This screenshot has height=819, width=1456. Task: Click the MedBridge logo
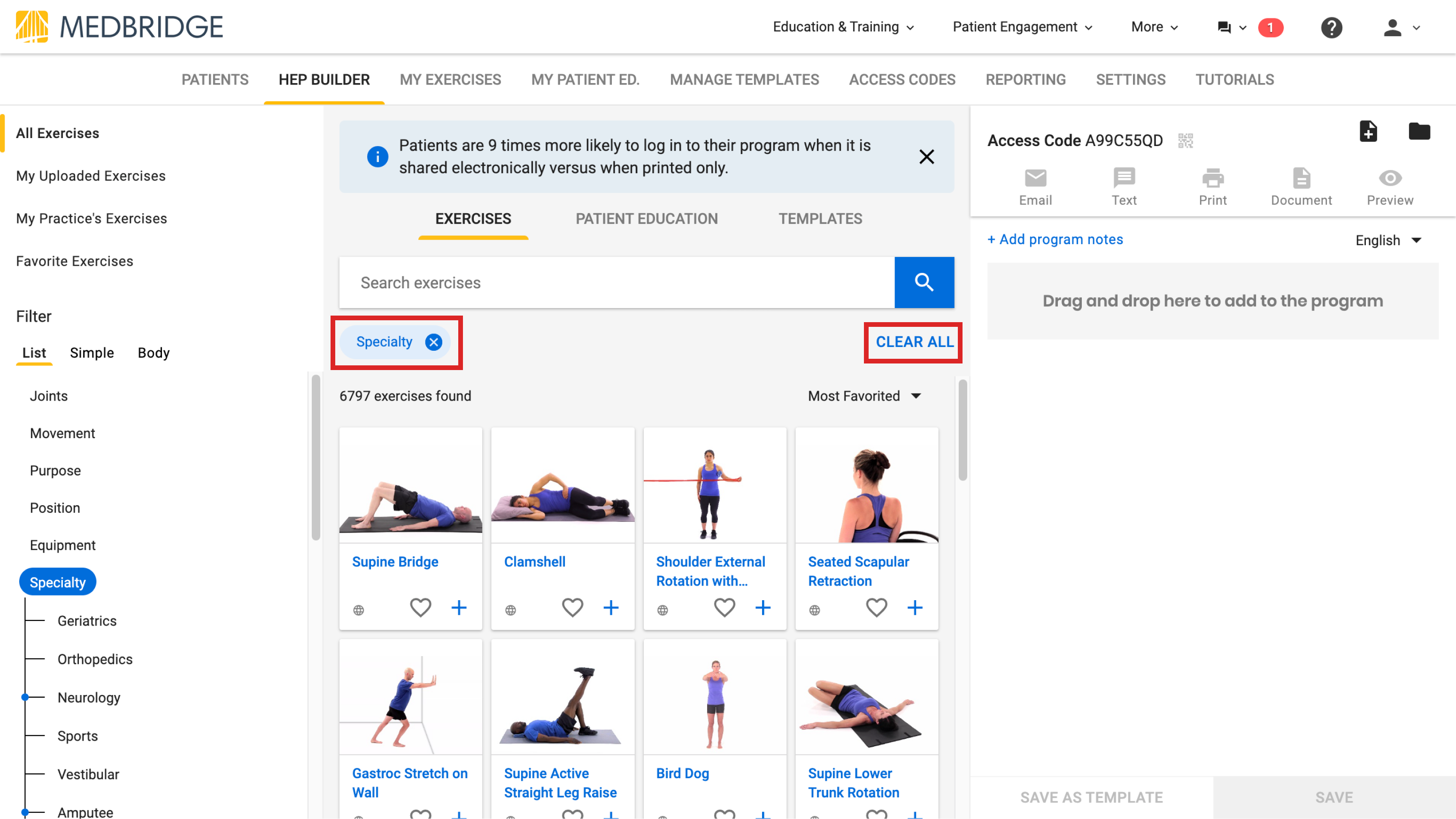pyautogui.click(x=119, y=27)
